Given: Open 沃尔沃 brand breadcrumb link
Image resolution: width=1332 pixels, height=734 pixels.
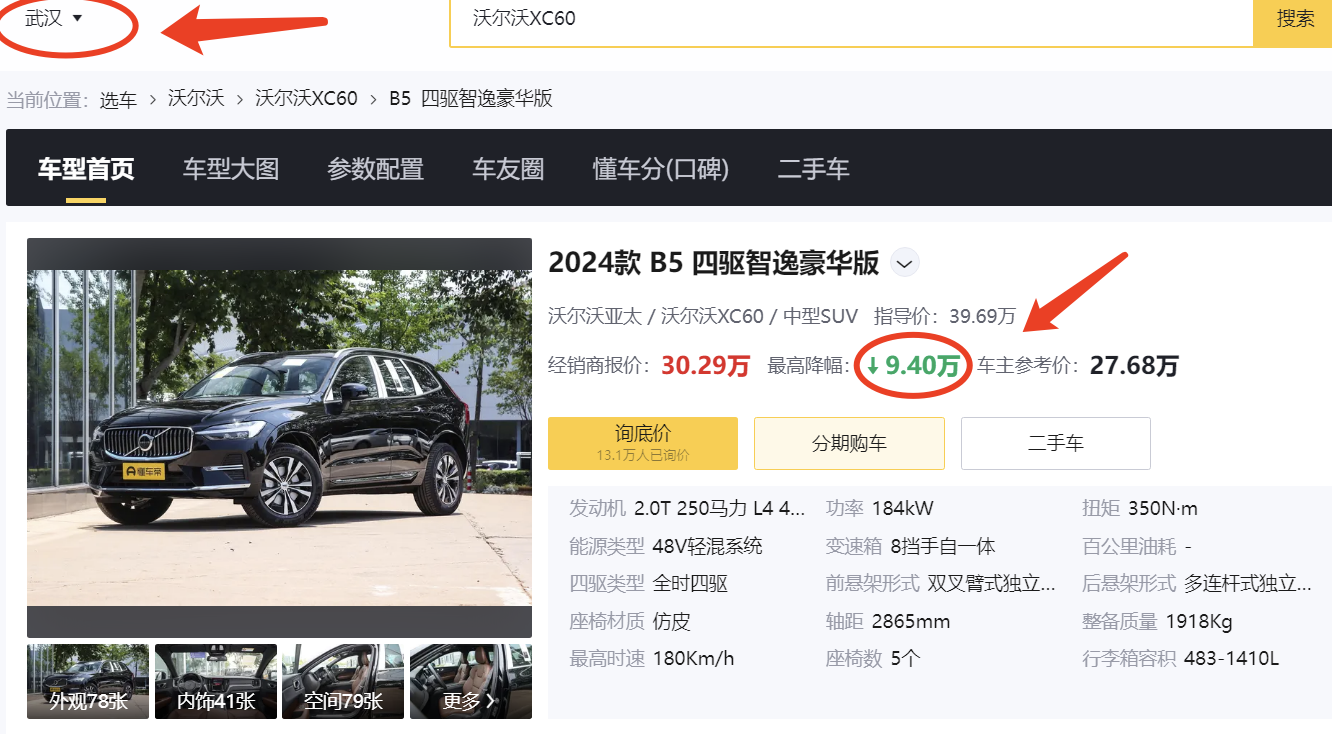Looking at the screenshot, I should [x=196, y=98].
